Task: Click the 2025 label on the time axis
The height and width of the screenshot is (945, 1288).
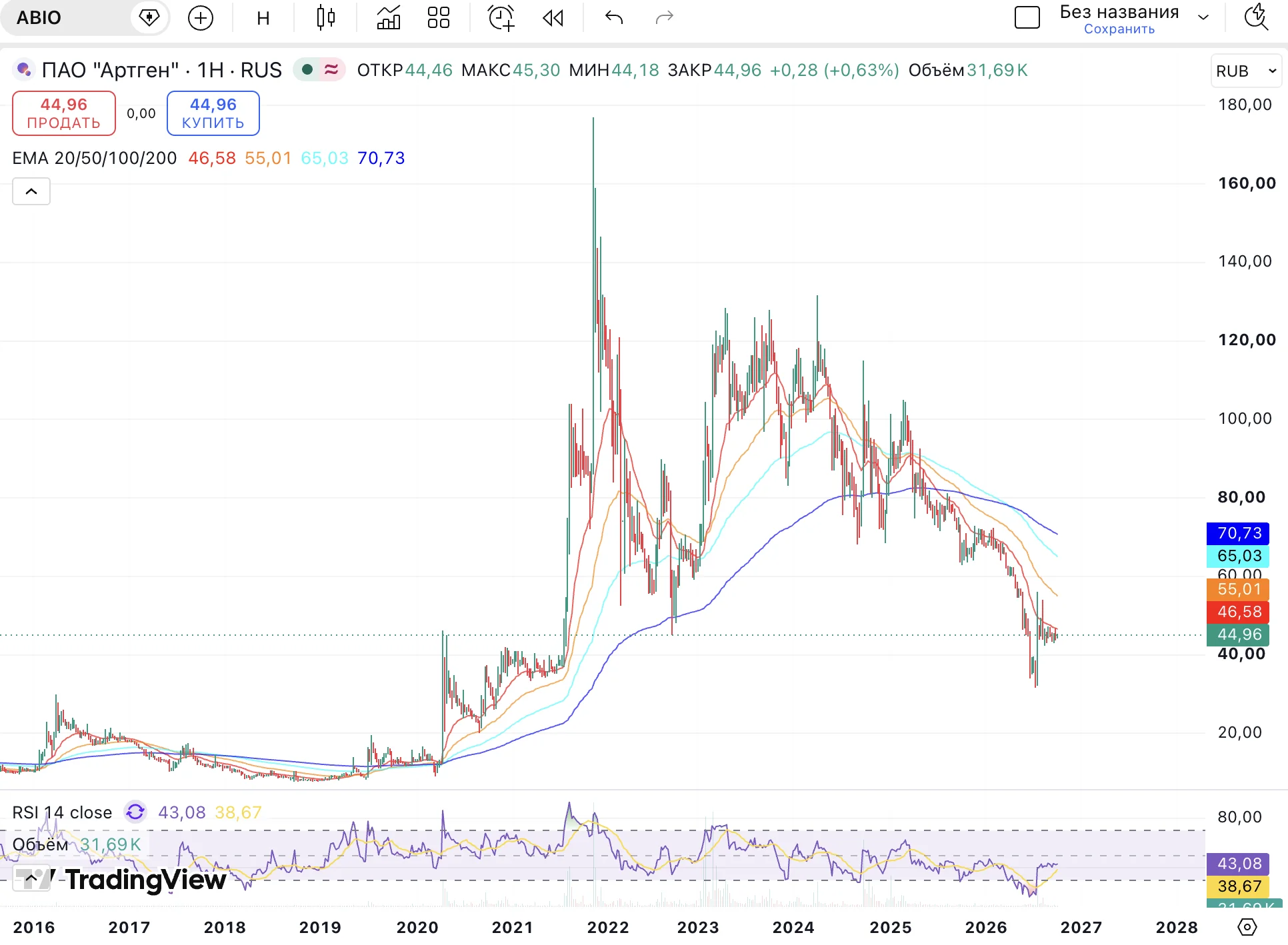Action: coord(891,927)
